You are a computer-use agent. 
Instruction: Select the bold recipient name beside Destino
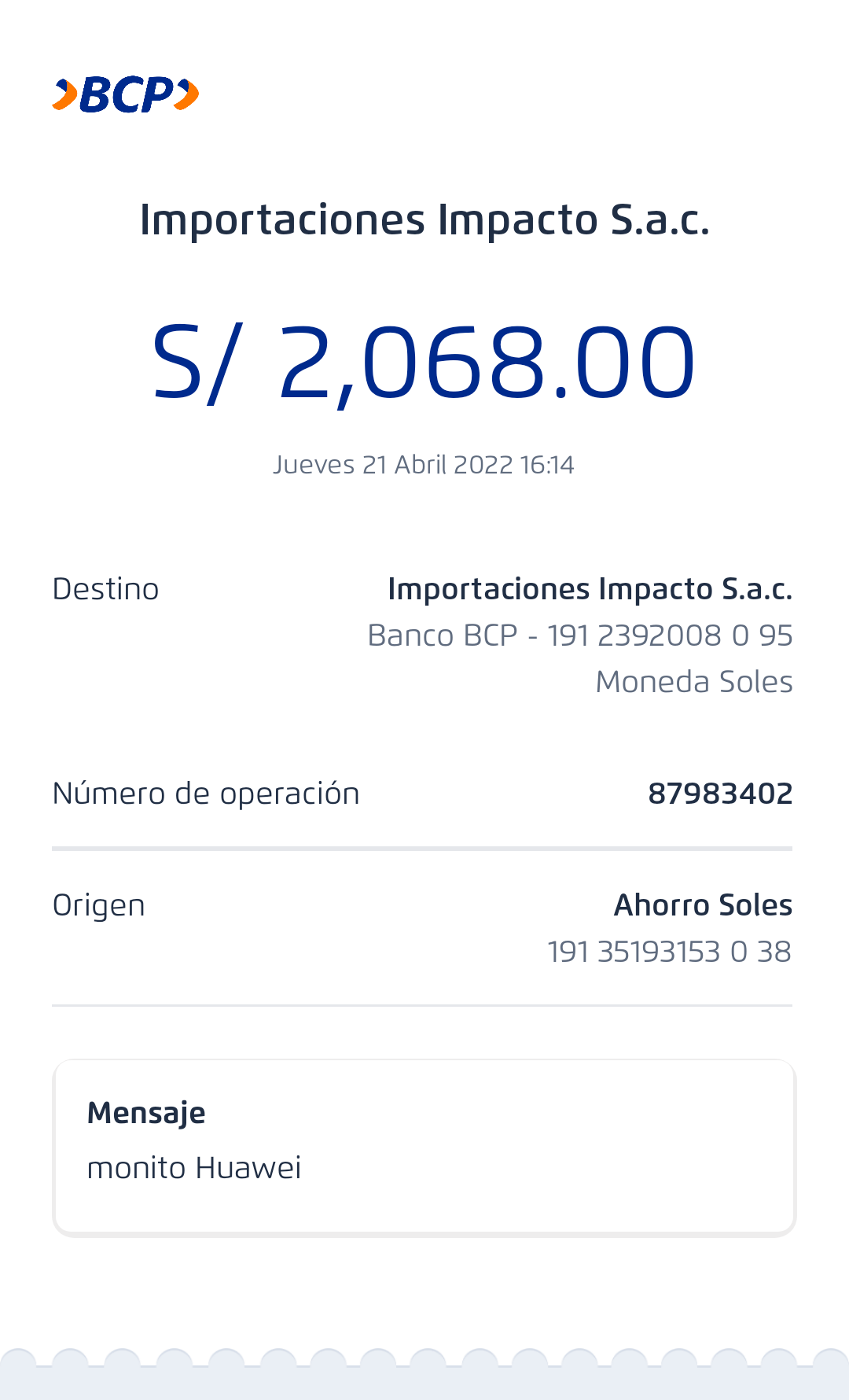(590, 589)
